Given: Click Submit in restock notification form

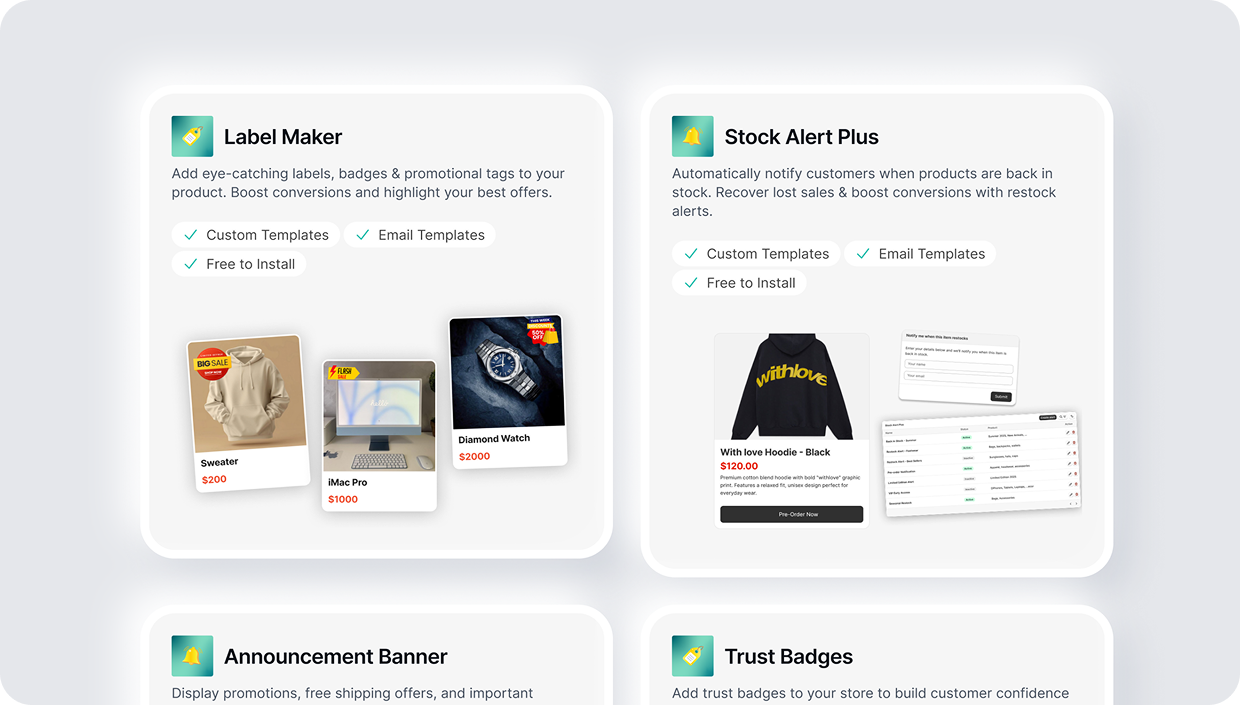Looking at the screenshot, I should [x=1001, y=397].
